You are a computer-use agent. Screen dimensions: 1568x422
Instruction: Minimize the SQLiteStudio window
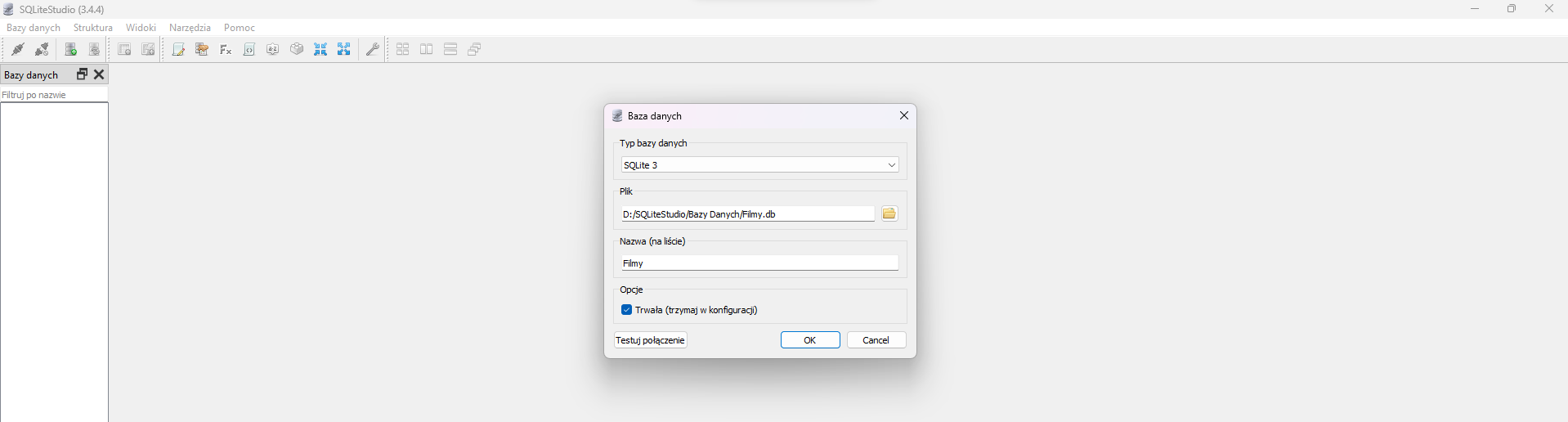pos(1475,9)
